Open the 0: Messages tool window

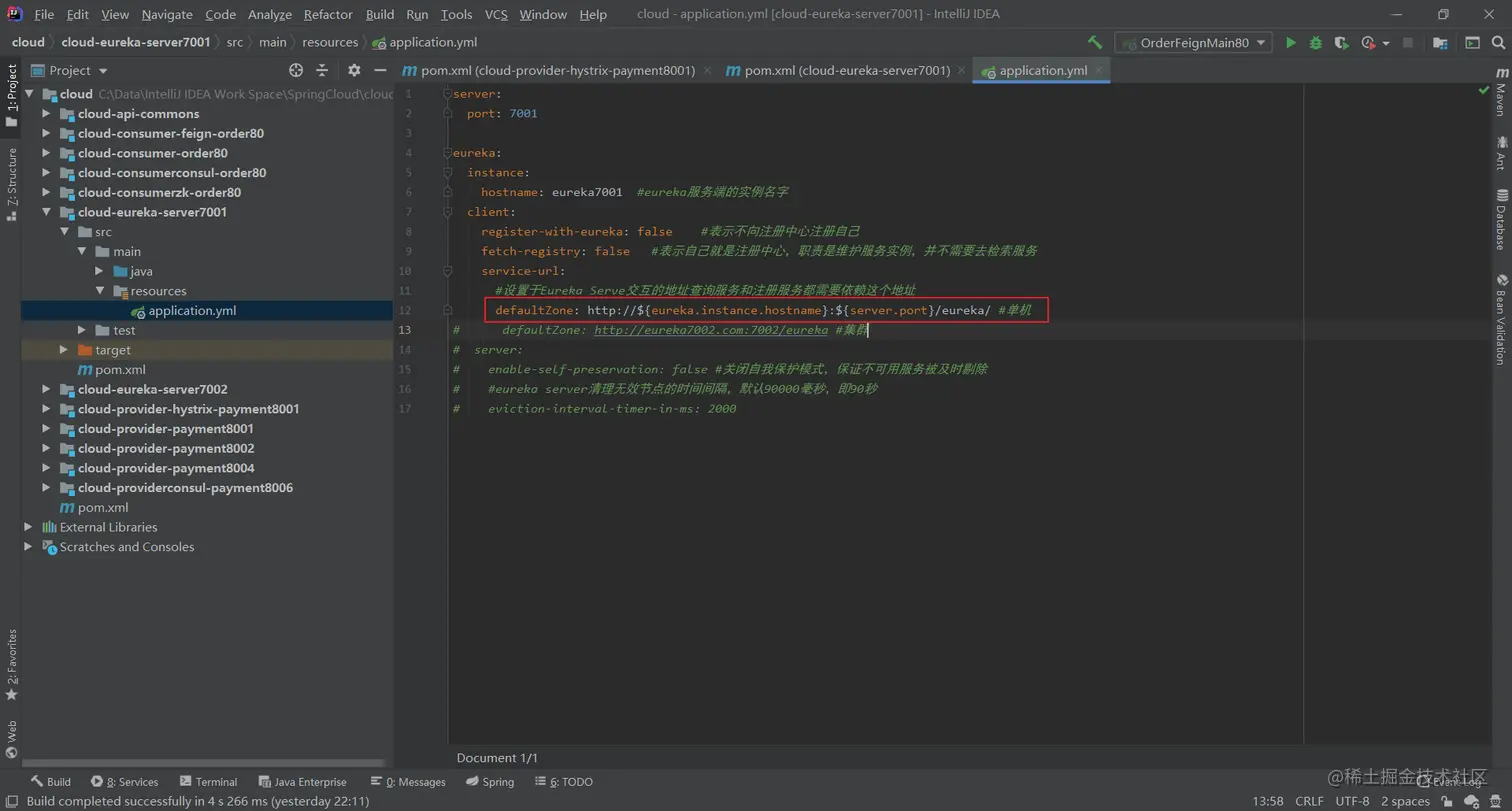[x=408, y=782]
